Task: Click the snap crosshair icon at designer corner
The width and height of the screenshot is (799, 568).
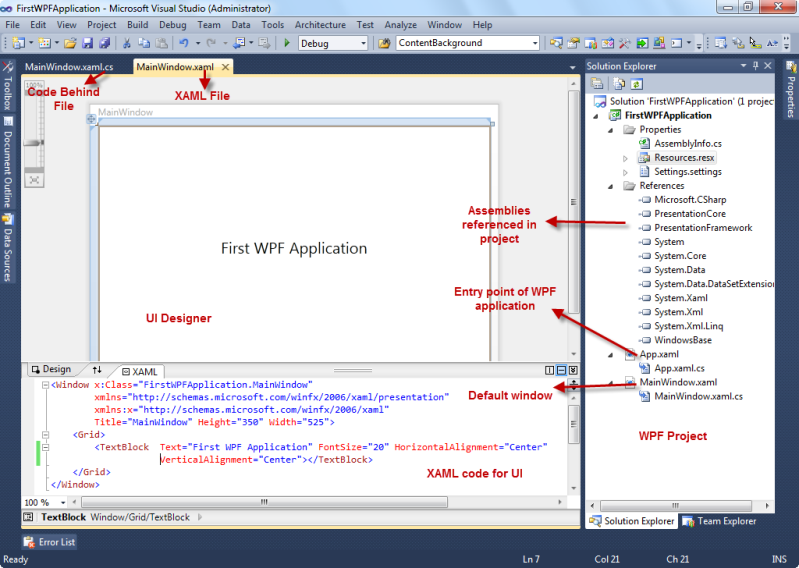Action: [91, 119]
